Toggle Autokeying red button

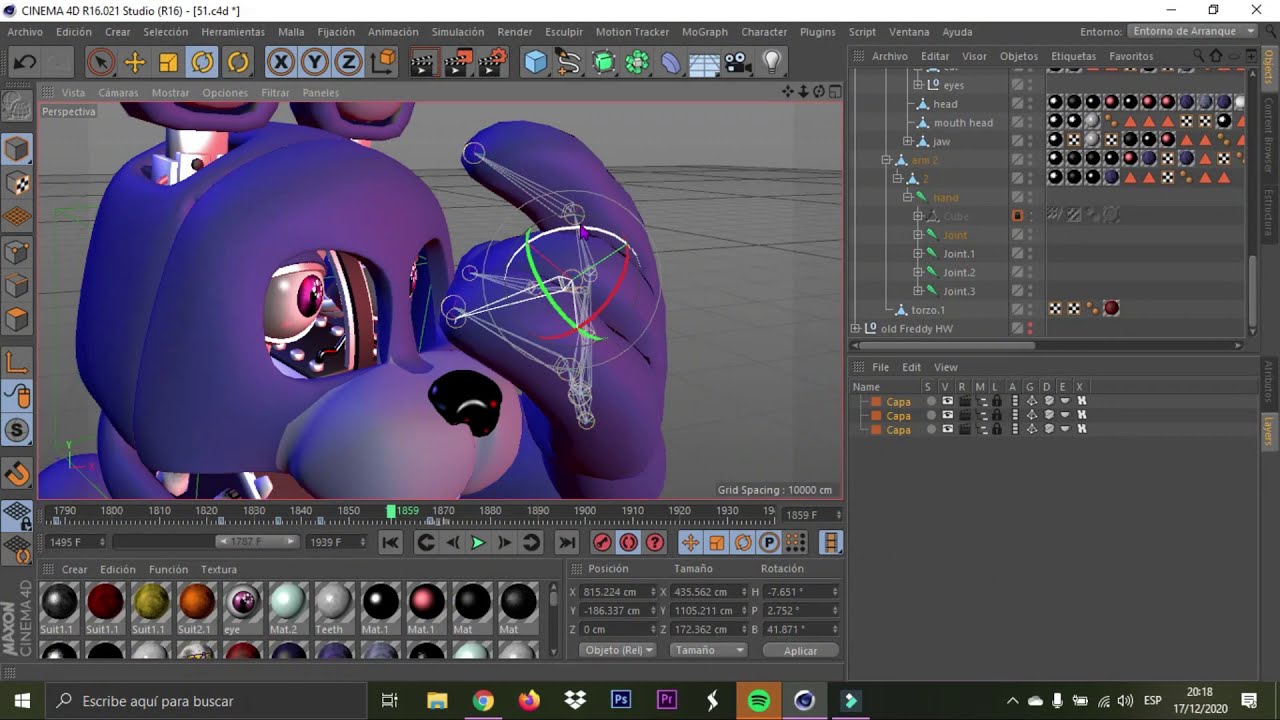point(628,543)
